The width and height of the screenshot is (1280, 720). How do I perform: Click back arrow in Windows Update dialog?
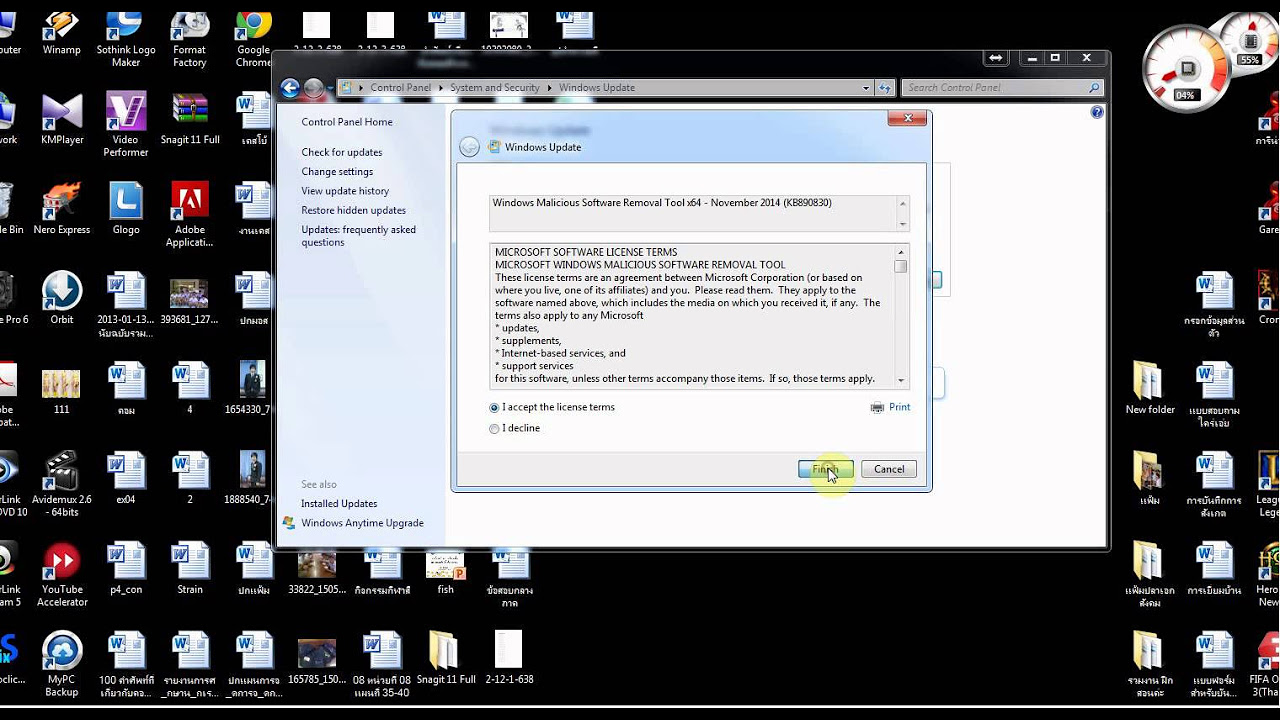coord(469,147)
